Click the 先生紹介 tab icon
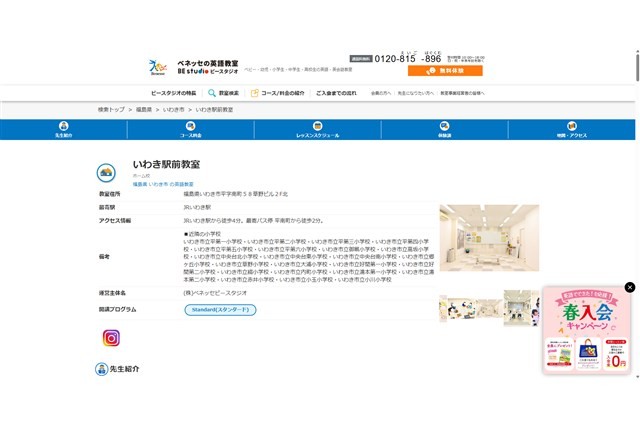Screen dimensions: 640x427 64,126
